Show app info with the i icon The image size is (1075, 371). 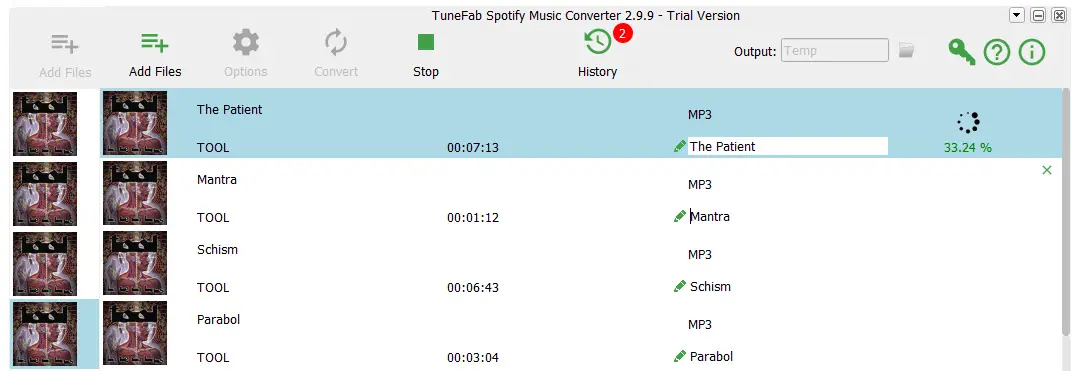tap(1032, 51)
